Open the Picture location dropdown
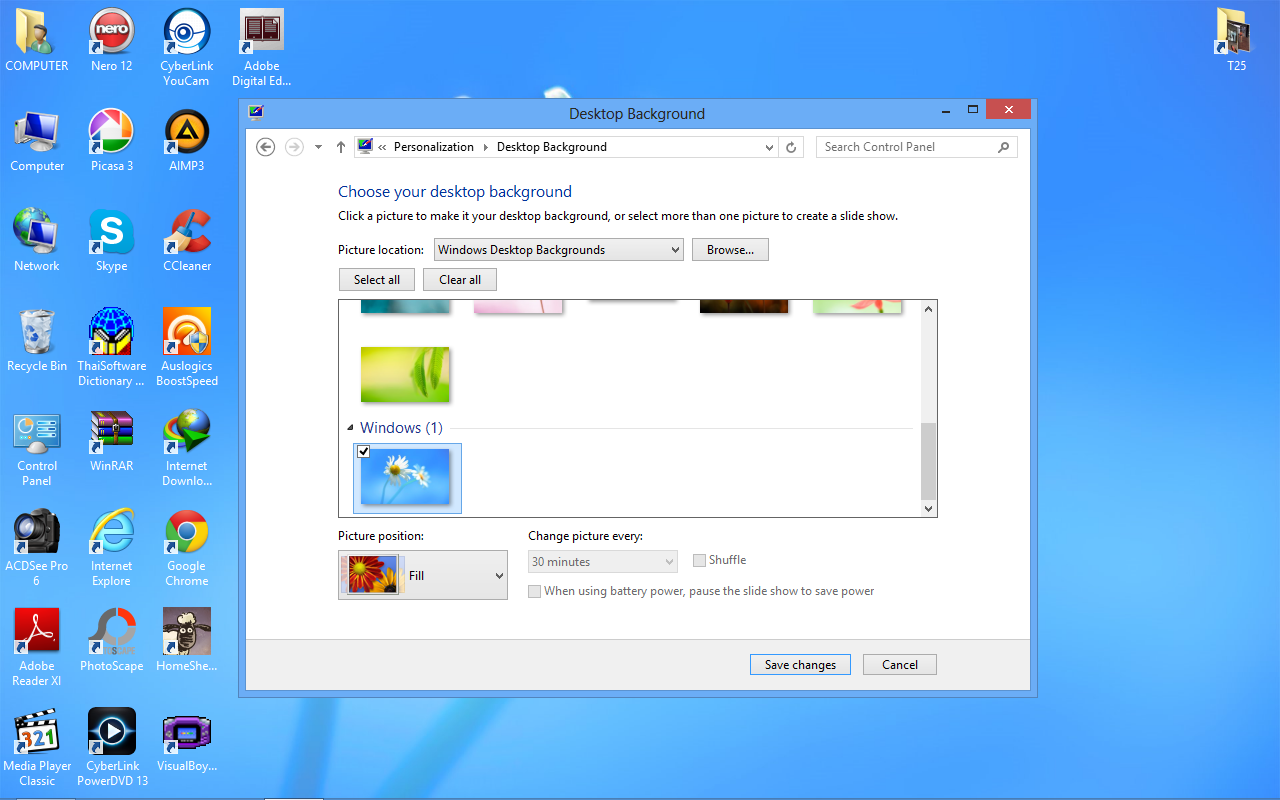The width and height of the screenshot is (1280, 800). 559,250
